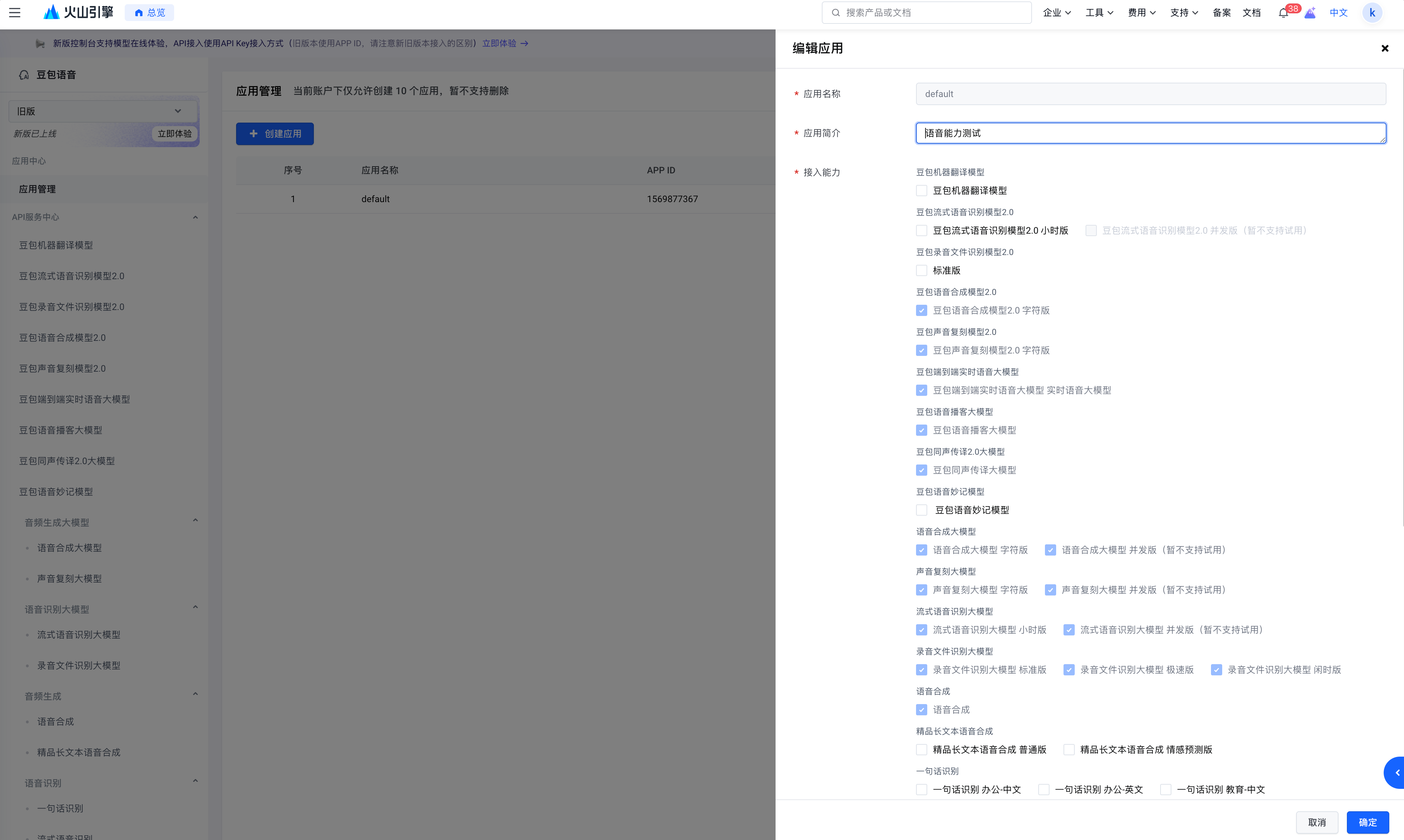Image resolution: width=1404 pixels, height=840 pixels.
Task: Tick the 标准版 recording recognition checkbox
Action: (921, 270)
